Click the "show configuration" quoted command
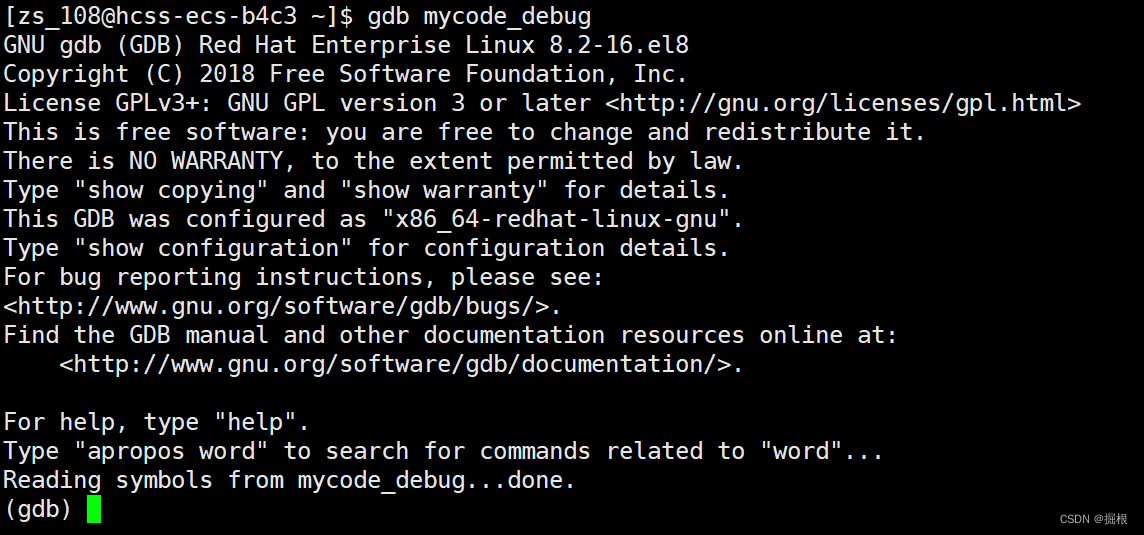The height and width of the screenshot is (535, 1144). (x=212, y=248)
